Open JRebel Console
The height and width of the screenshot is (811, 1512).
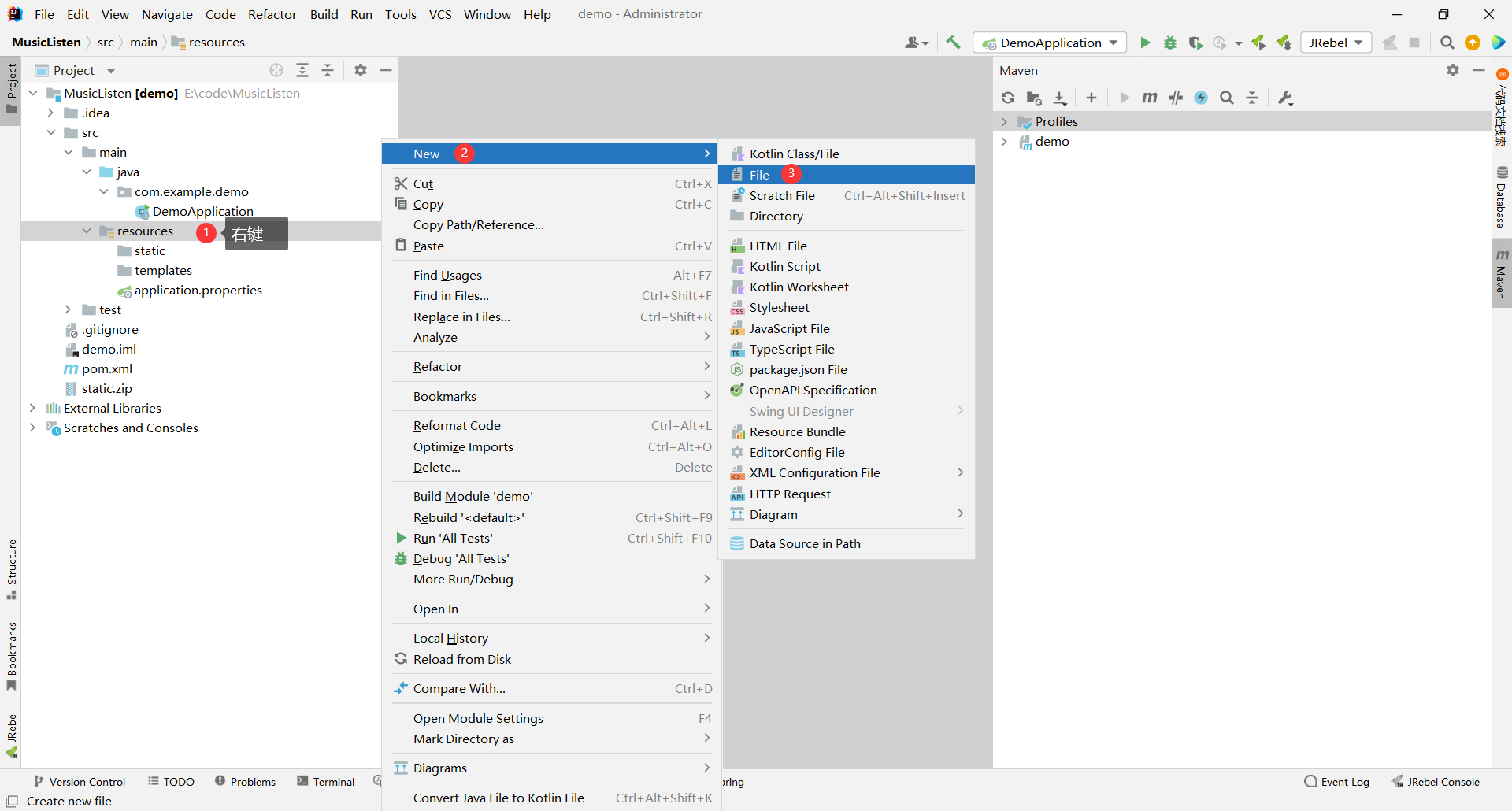(1436, 781)
